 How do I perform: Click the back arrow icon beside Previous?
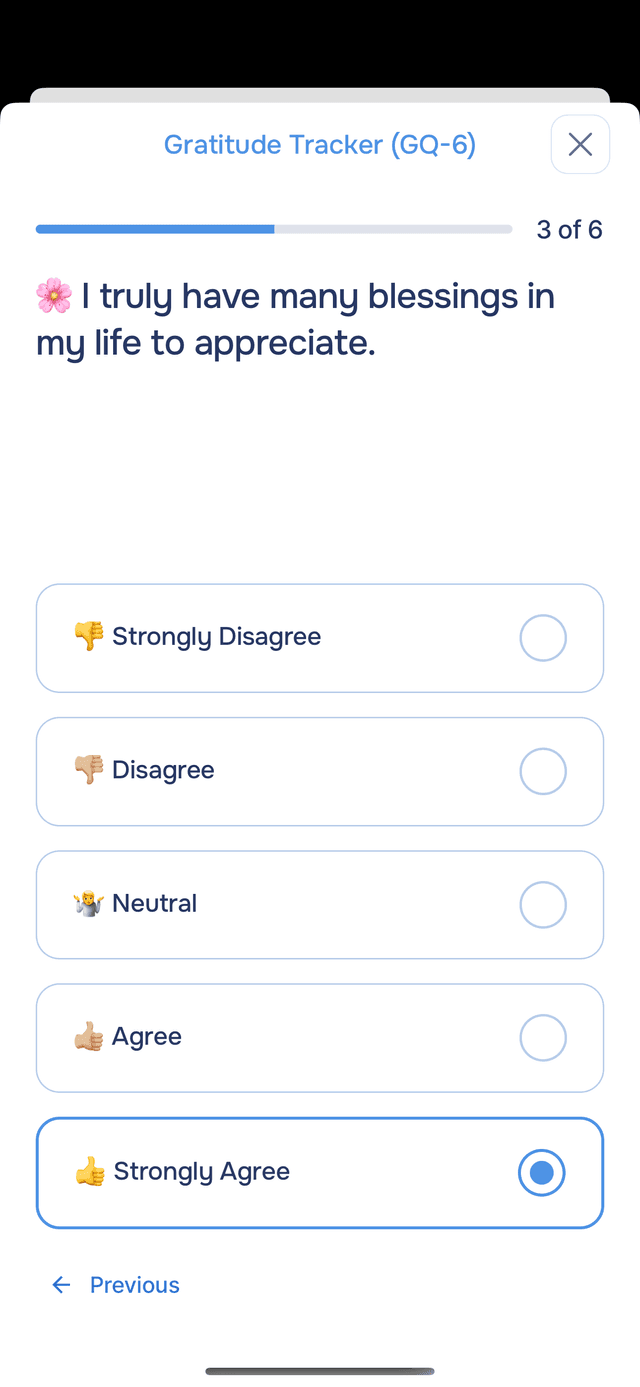61,1285
